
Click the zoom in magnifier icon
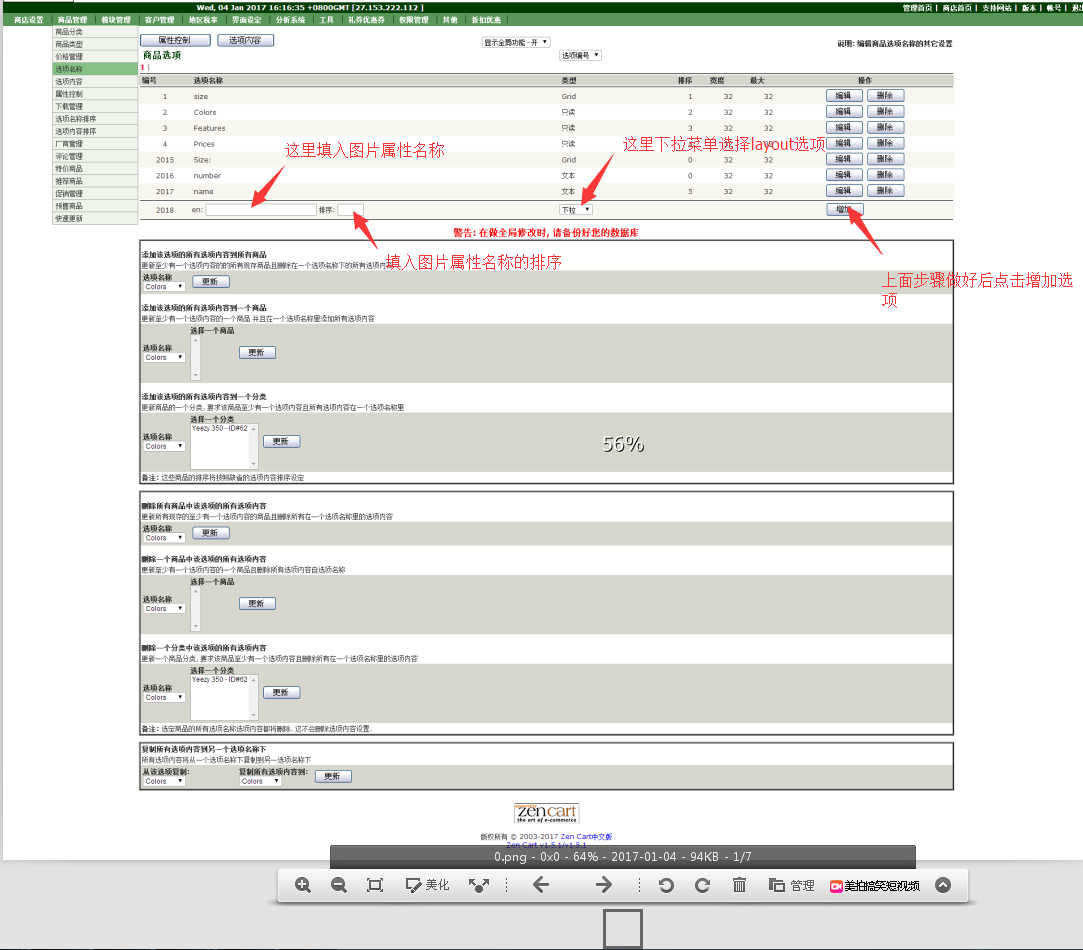pos(303,885)
